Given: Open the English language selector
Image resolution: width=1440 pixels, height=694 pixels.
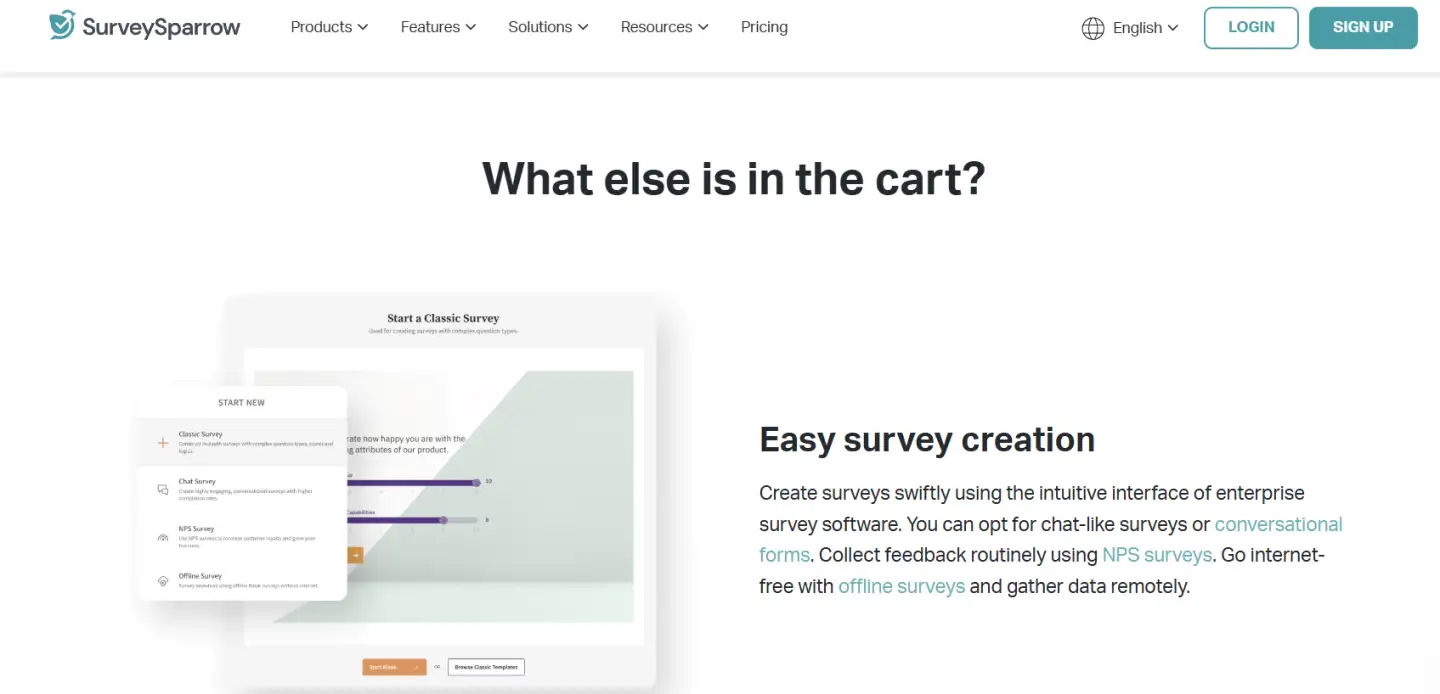Looking at the screenshot, I should (x=1145, y=28).
